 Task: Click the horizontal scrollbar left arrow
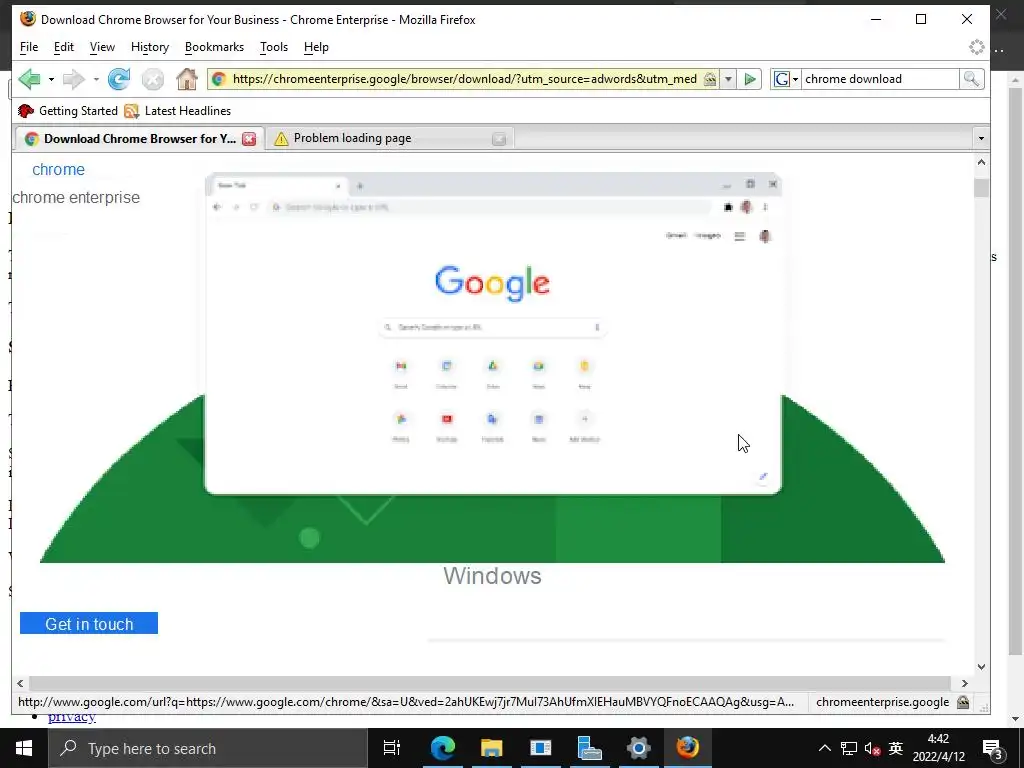click(20, 683)
